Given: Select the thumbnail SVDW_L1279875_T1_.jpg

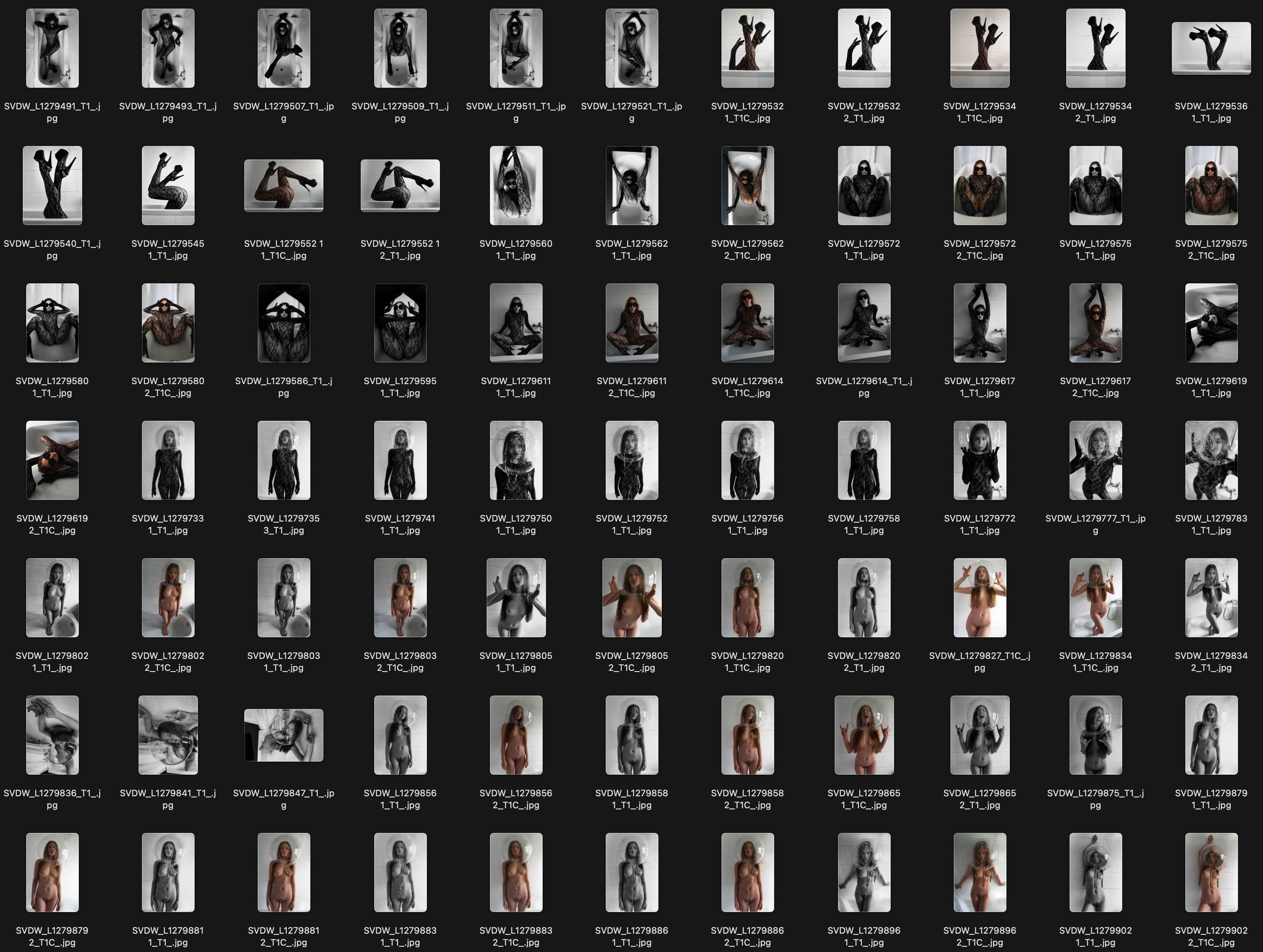Looking at the screenshot, I should pyautogui.click(x=1095, y=735).
